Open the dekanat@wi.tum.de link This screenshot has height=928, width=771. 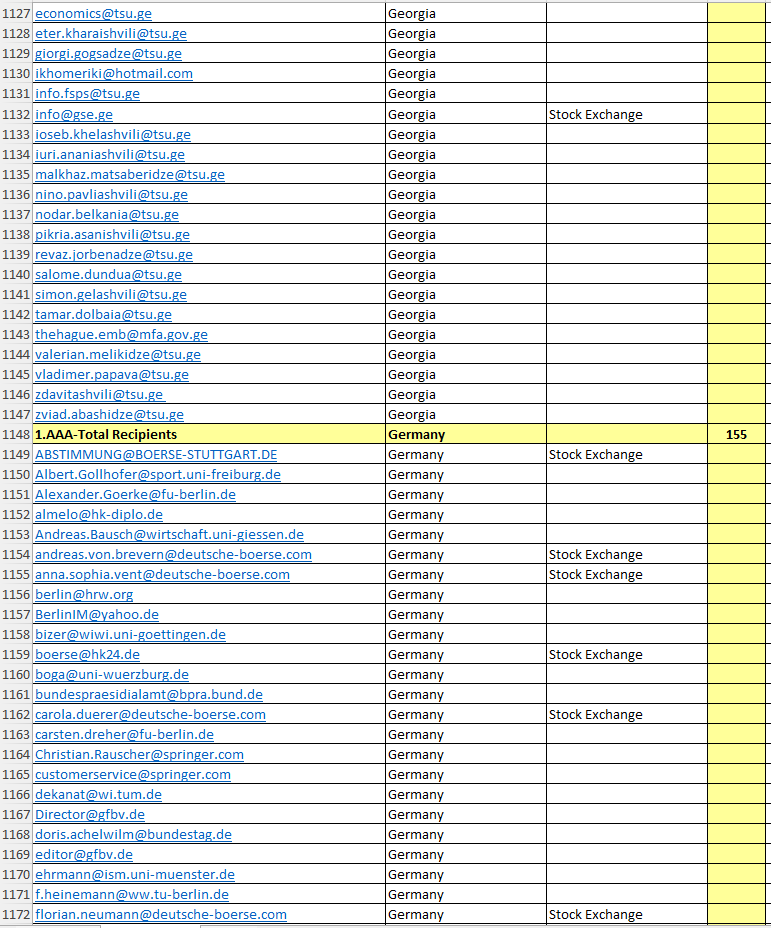98,794
